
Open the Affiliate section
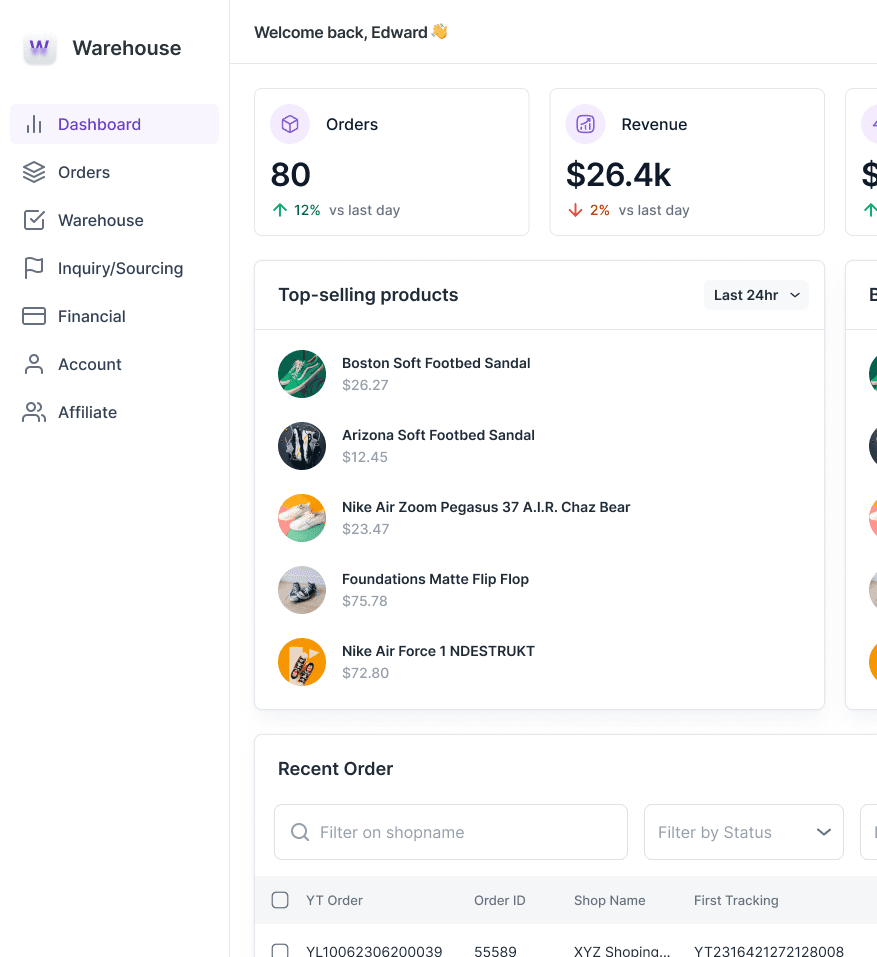tap(115, 412)
